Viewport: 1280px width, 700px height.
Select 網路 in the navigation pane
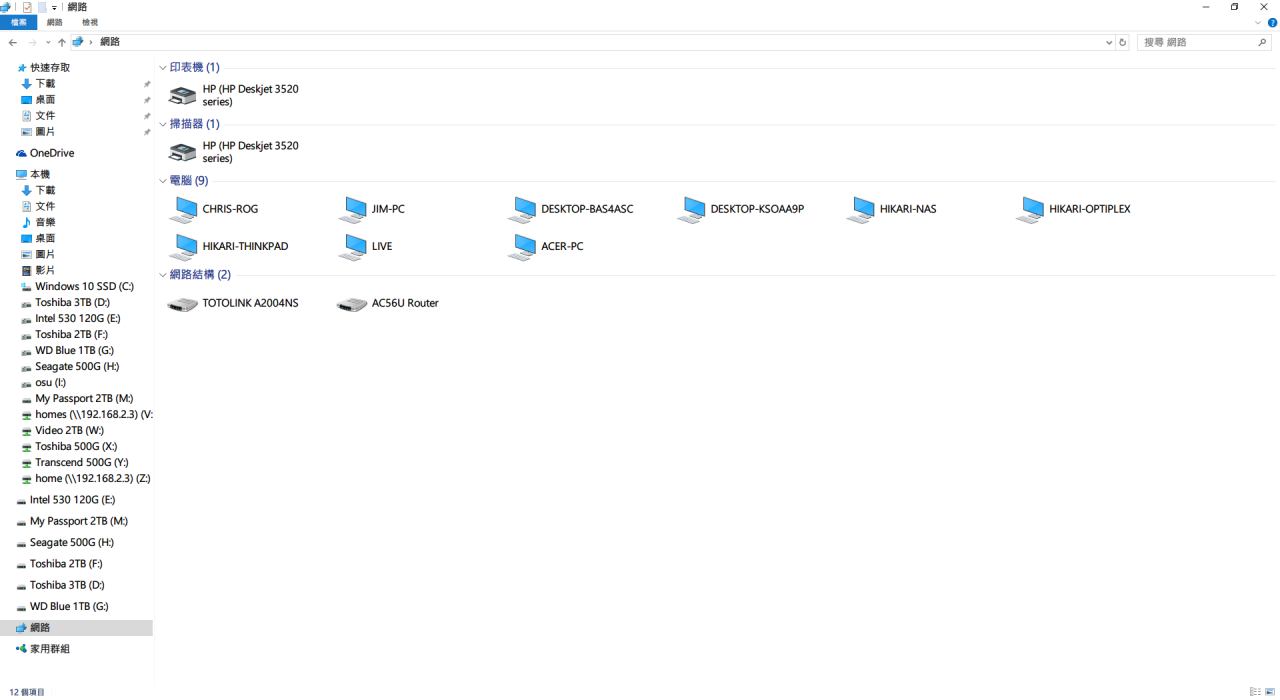tap(77, 628)
